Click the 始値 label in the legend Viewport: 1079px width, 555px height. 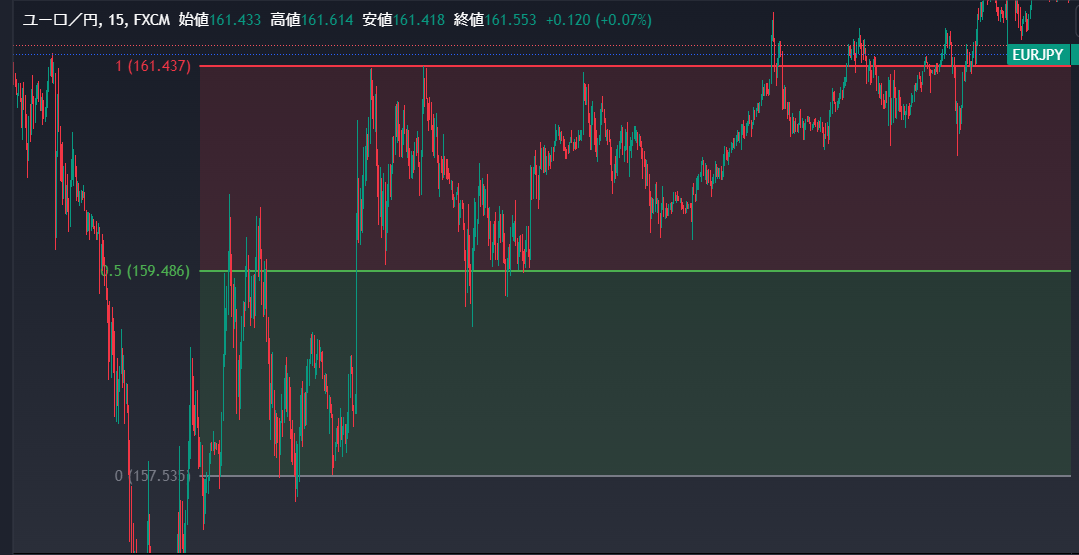[x=193, y=20]
